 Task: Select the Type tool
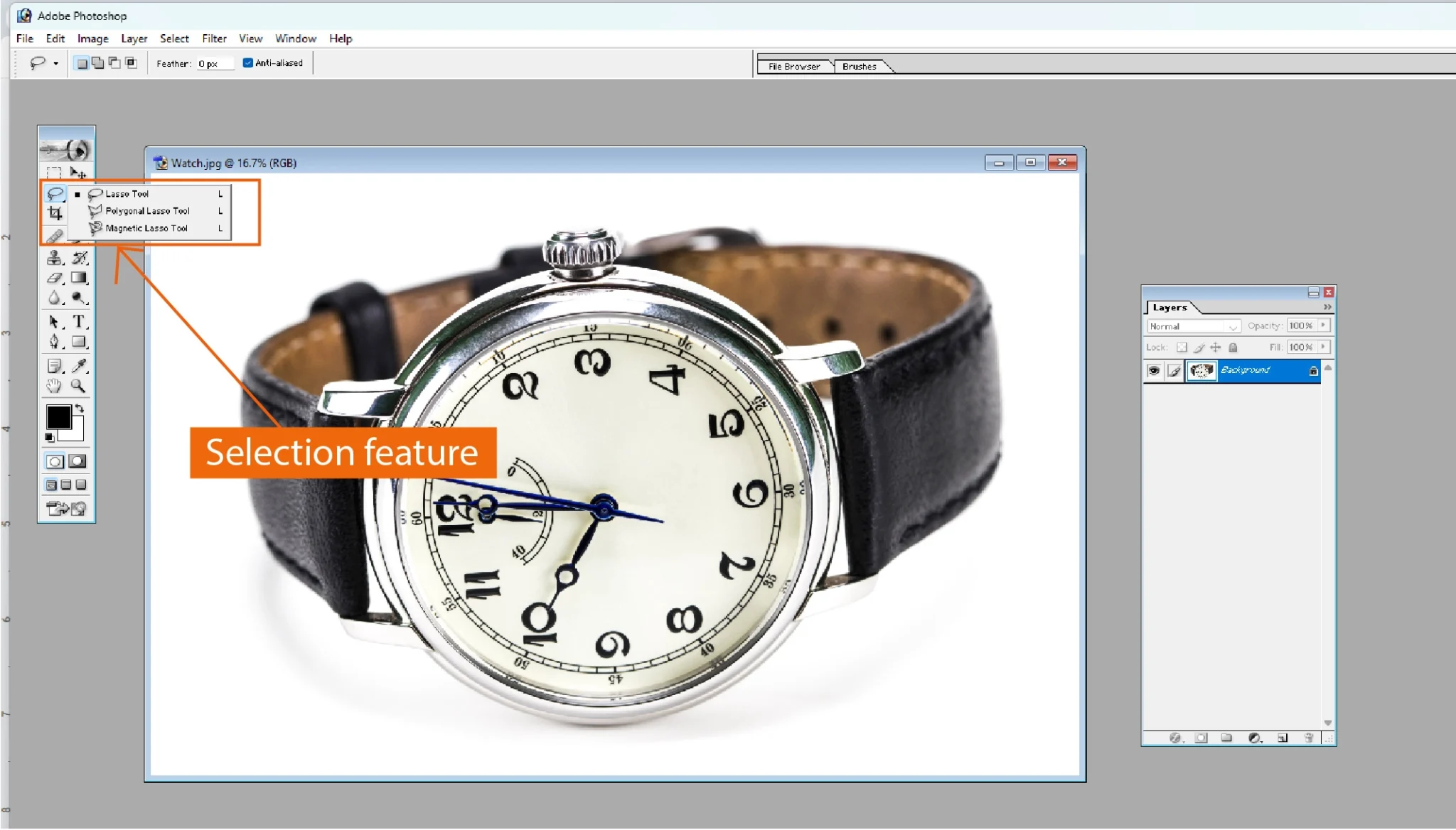point(79,321)
